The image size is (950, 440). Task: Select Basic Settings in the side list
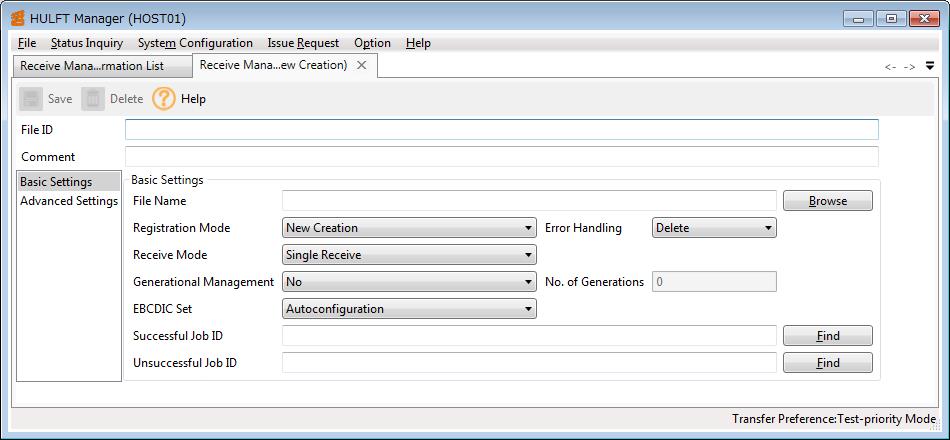point(68,182)
